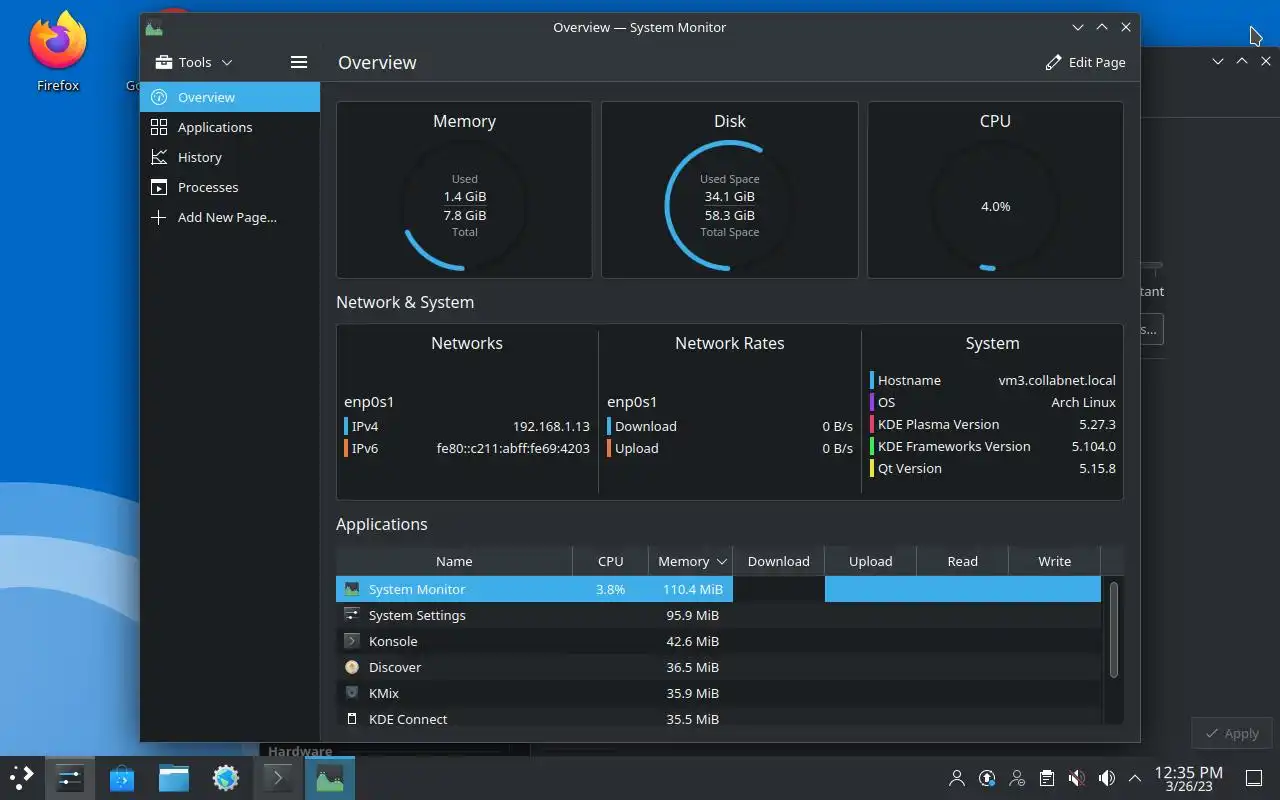The image size is (1280, 800).
Task: Open Discover store icon in the taskbar
Action: click(122, 777)
